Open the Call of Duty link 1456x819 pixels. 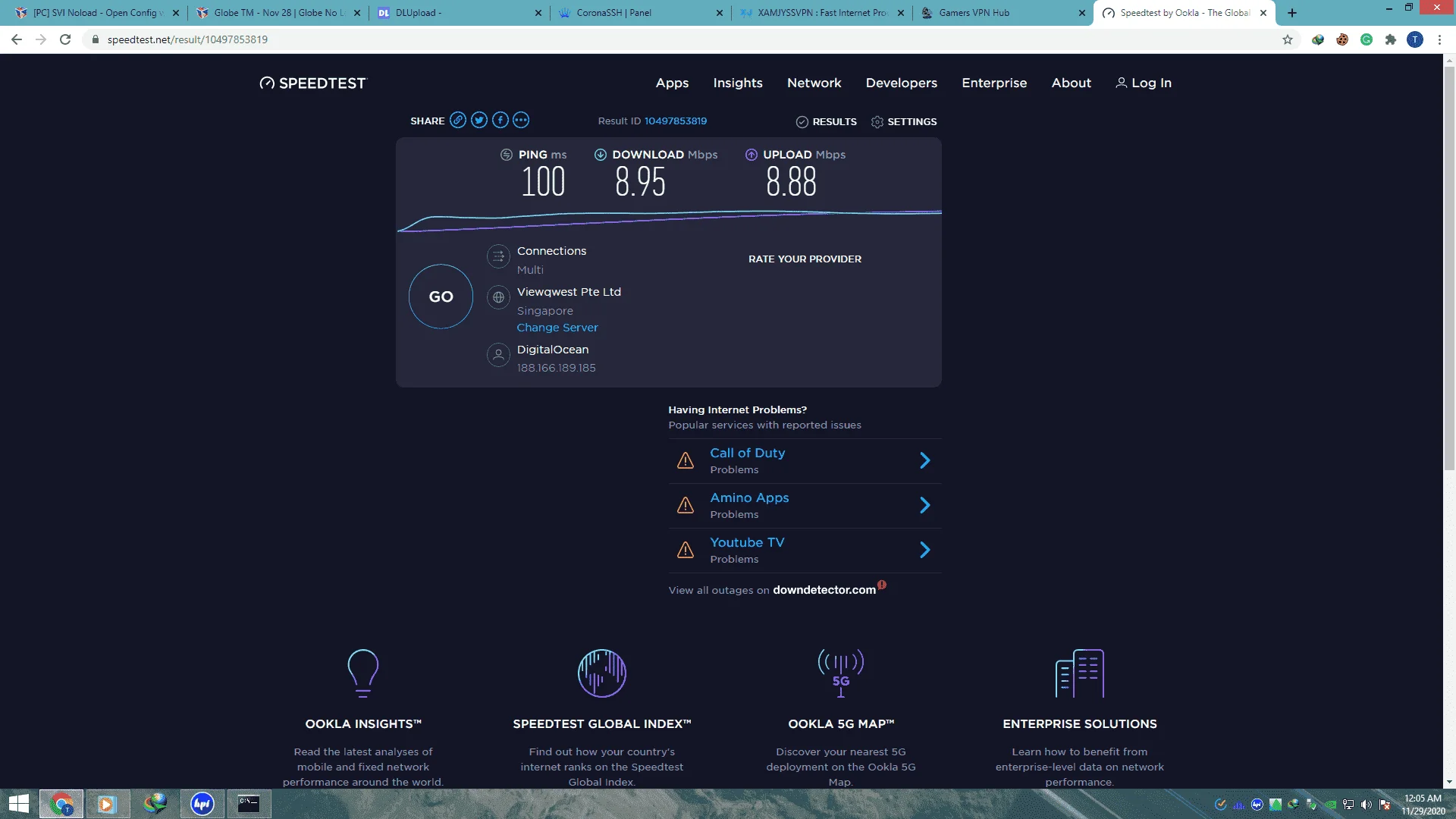[x=747, y=453]
